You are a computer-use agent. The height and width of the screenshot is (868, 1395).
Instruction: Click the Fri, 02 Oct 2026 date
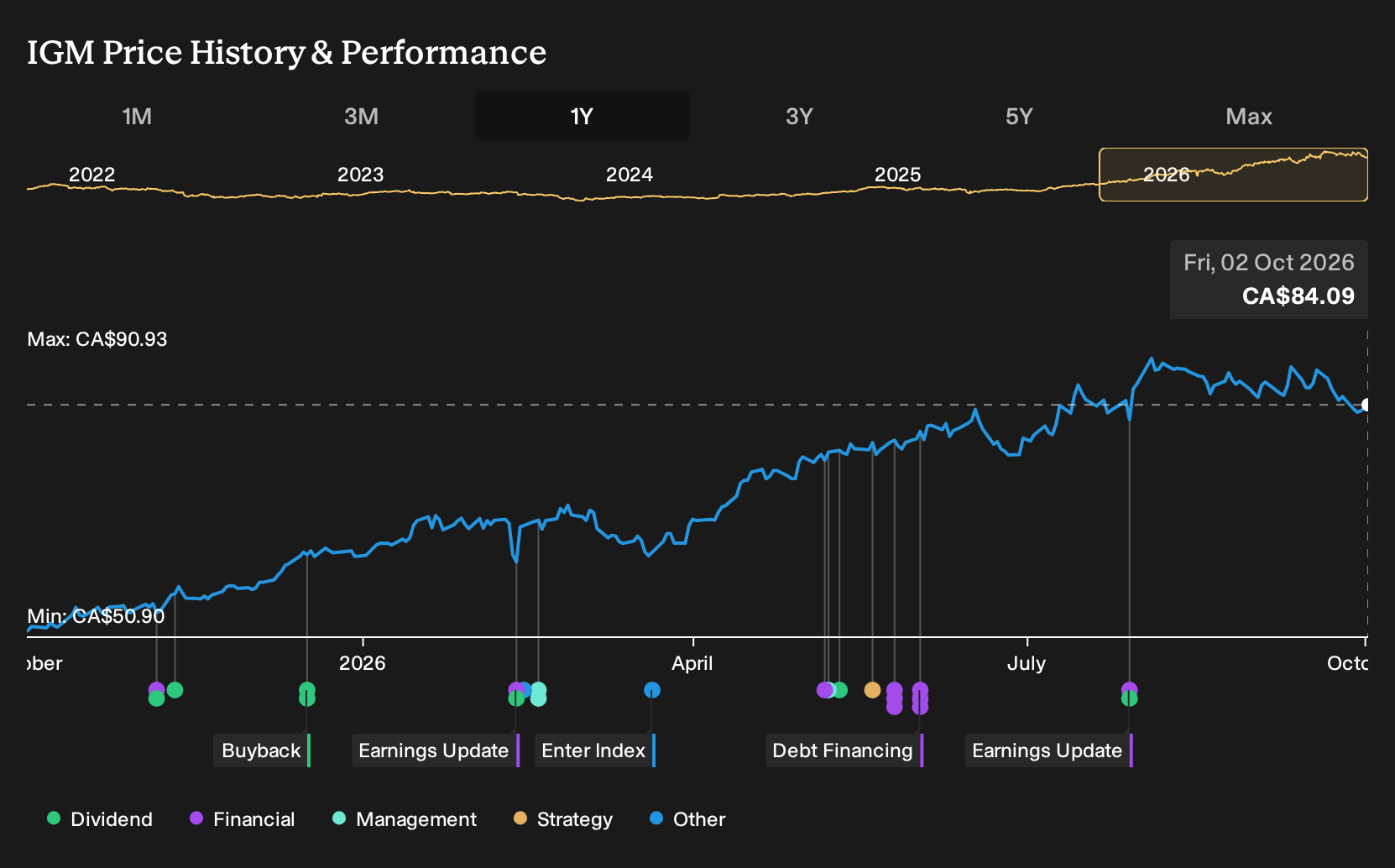[x=1269, y=263]
